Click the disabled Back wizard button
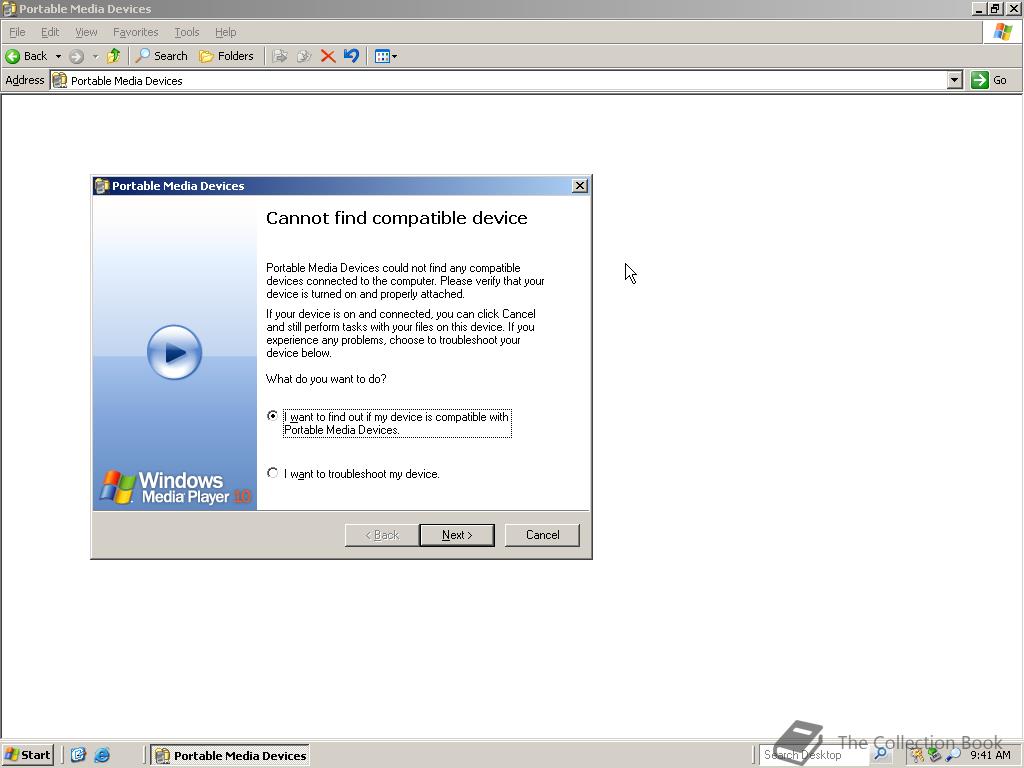Image resolution: width=1024 pixels, height=768 pixels. click(x=382, y=535)
